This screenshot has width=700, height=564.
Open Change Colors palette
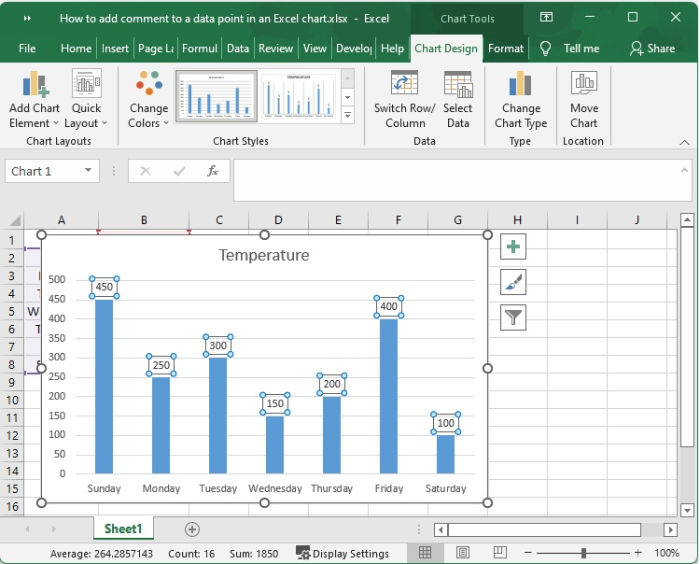point(149,99)
